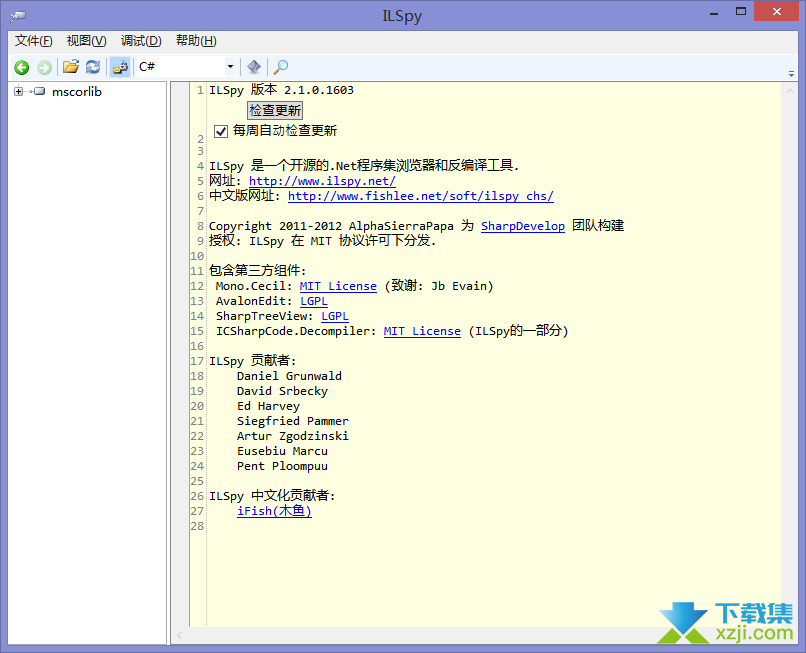This screenshot has width=806, height=653.
Task: Open the 调试(D) menu
Action: tap(141, 41)
